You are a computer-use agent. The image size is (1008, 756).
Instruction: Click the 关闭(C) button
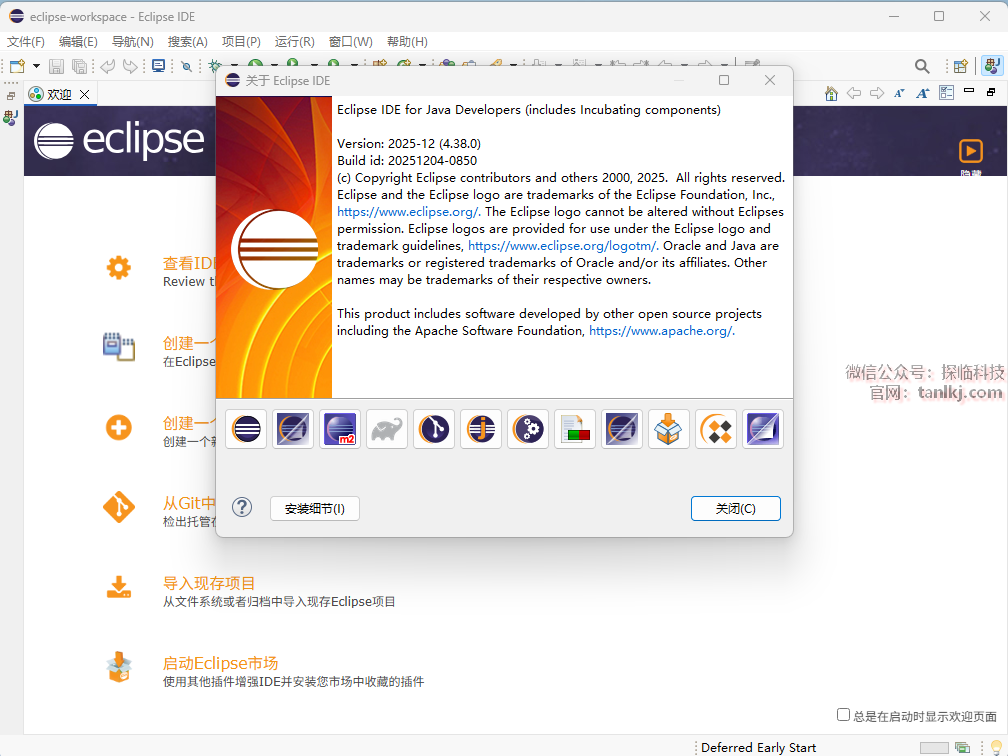(x=735, y=508)
